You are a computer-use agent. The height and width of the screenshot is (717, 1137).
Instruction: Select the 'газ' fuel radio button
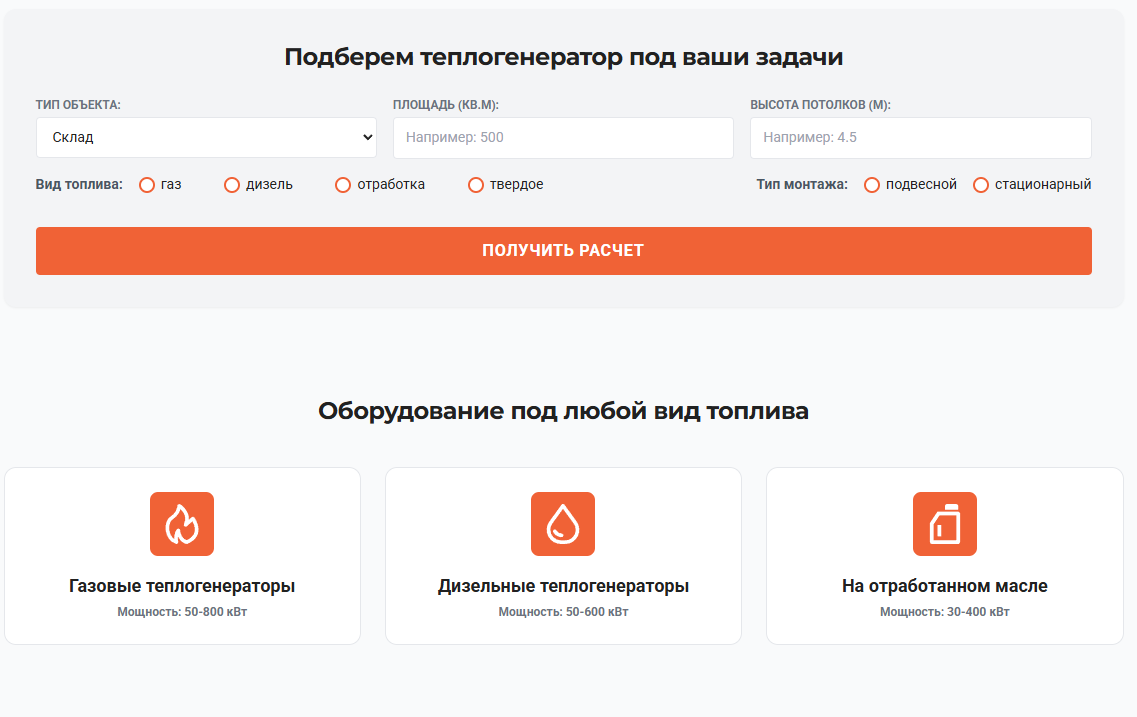click(x=147, y=185)
